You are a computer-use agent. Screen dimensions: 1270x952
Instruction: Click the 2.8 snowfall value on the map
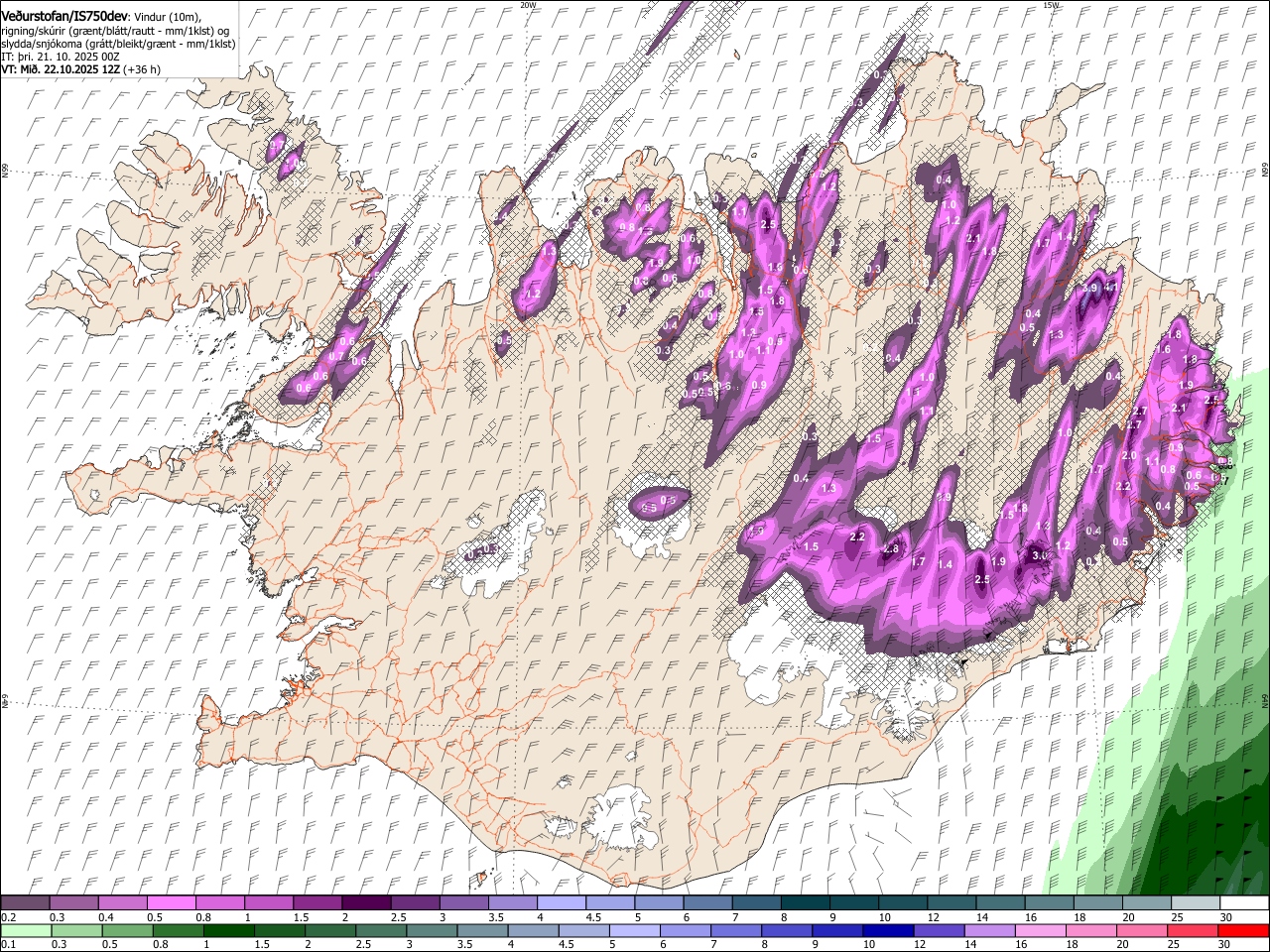(x=891, y=548)
